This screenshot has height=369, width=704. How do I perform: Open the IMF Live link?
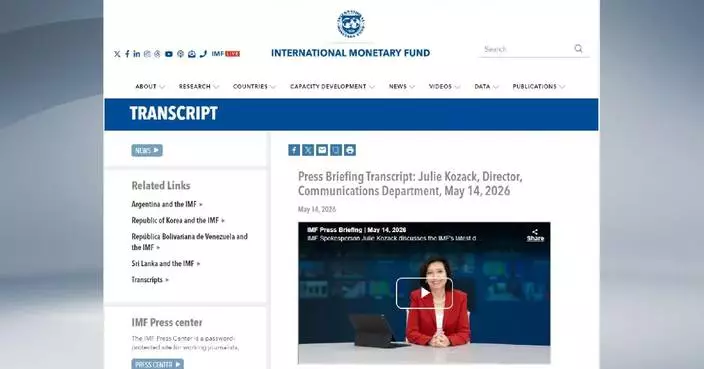(226, 54)
